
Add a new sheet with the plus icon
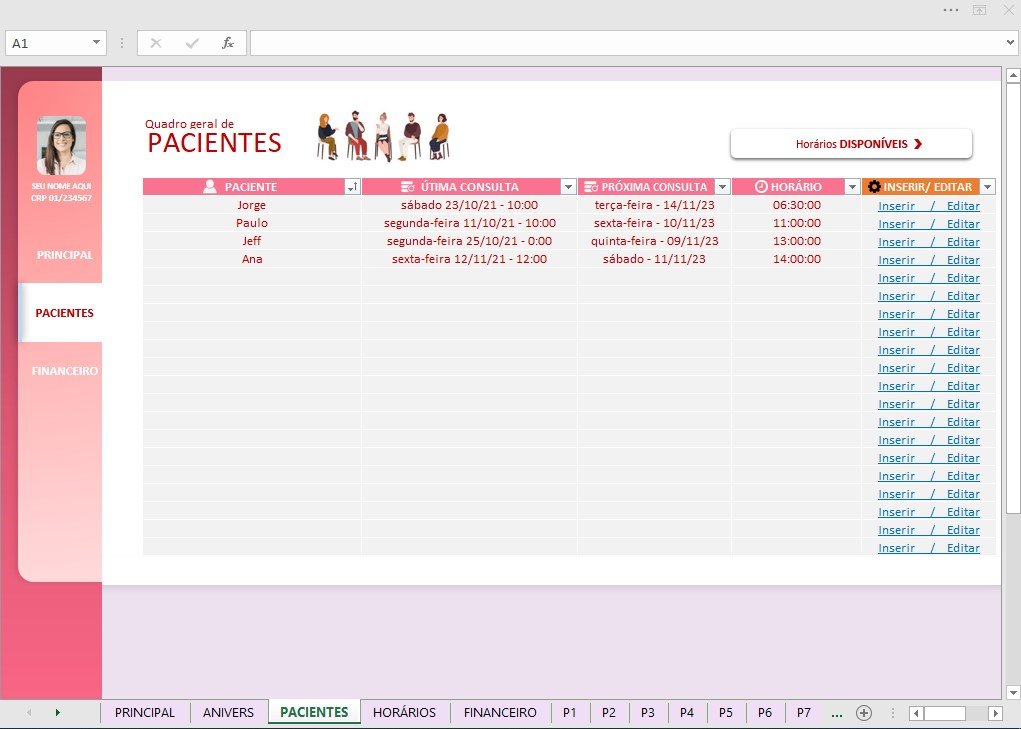(x=864, y=713)
